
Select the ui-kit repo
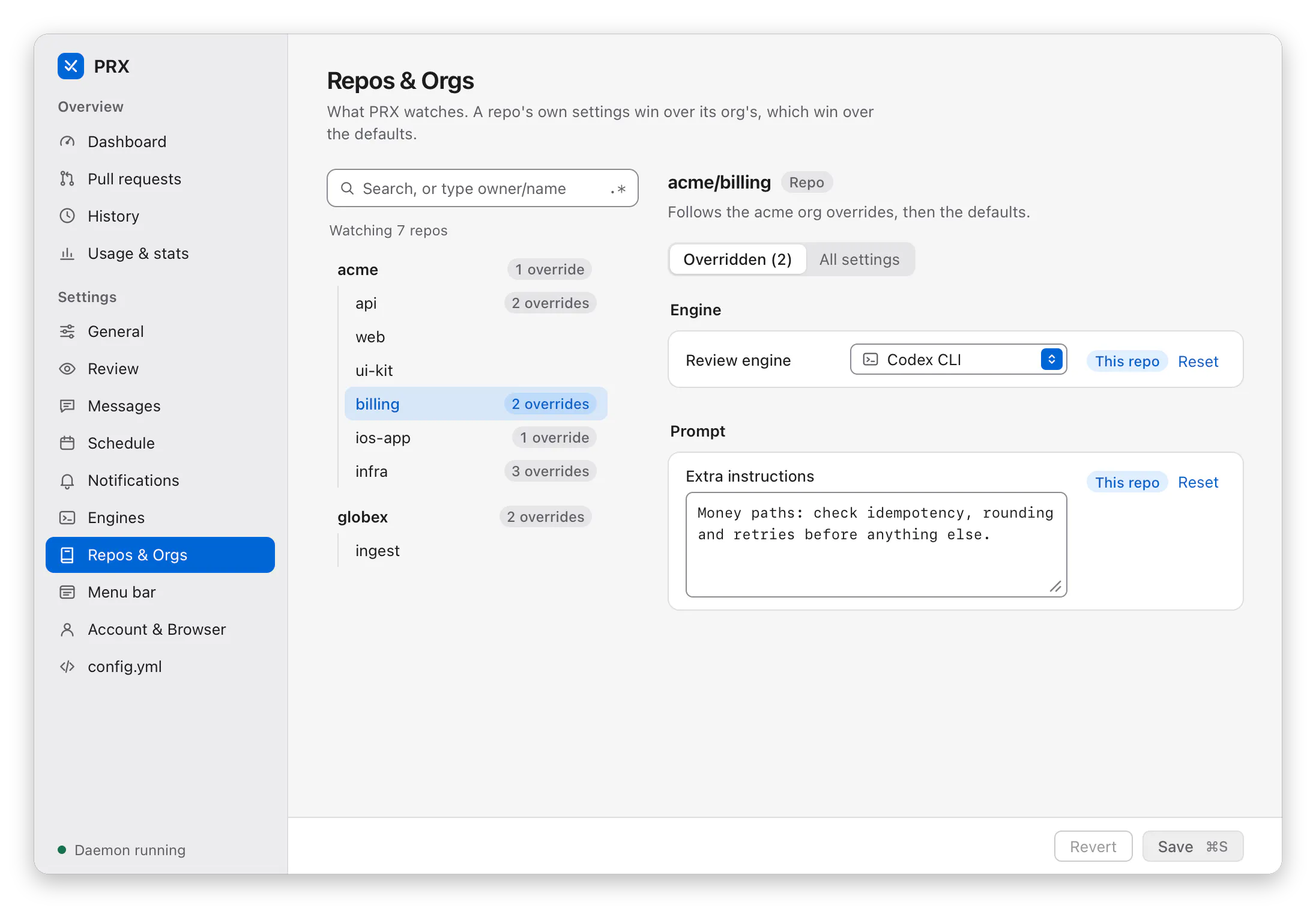point(475,371)
